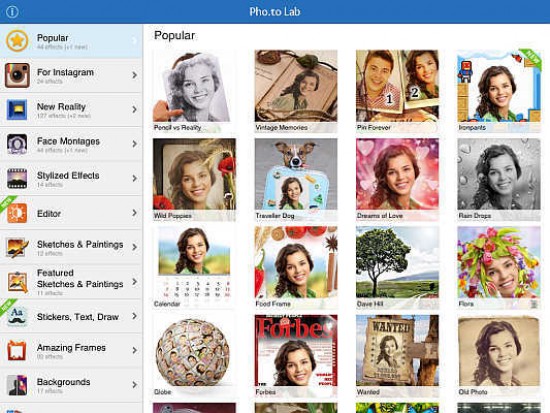Select the Rain Drops effect
Viewport: 550px width, 413px height.
click(498, 179)
